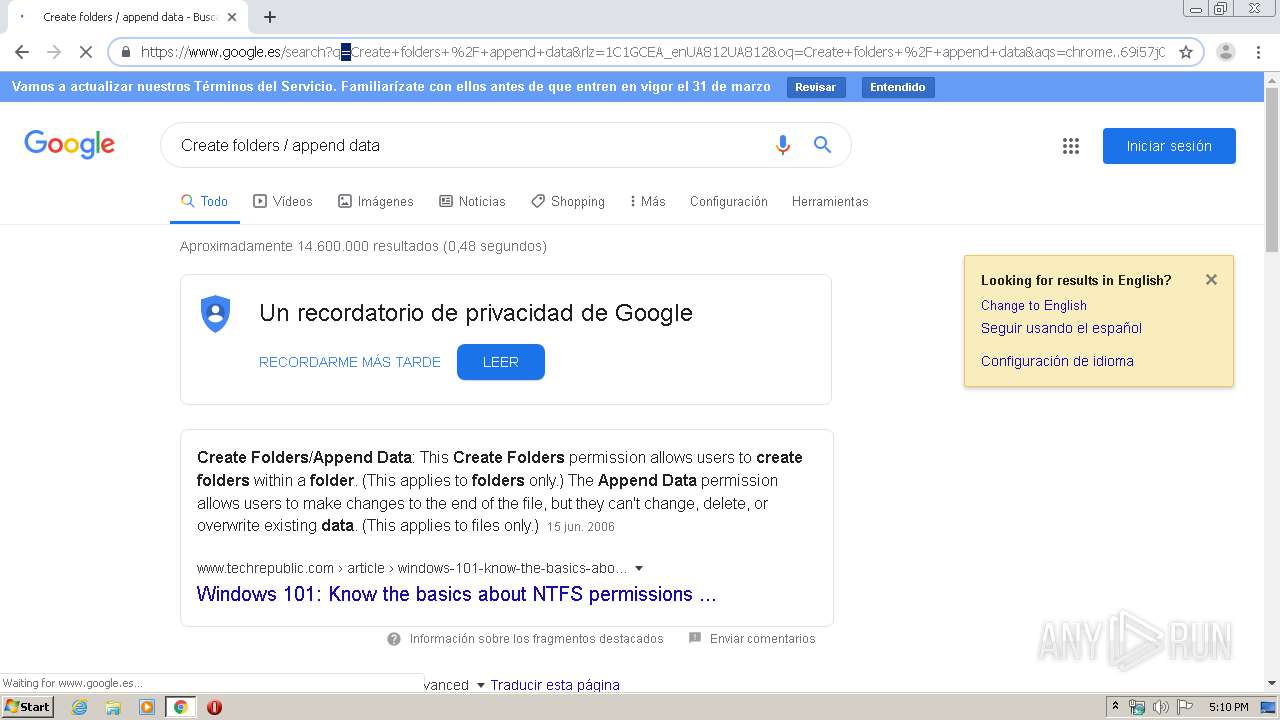This screenshot has width=1280, height=720.
Task: Show hidden tray icons arrow
Action: 1115,707
